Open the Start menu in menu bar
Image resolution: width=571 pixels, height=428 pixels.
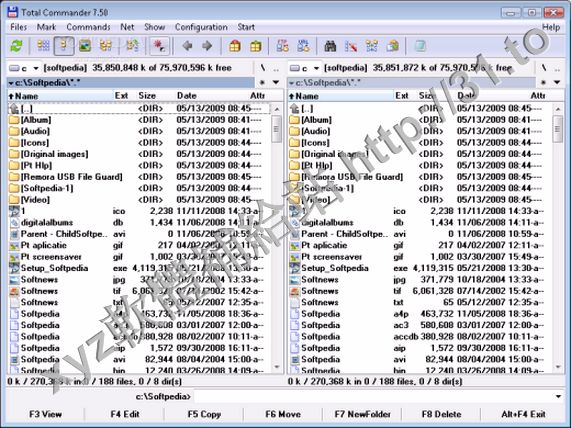(246, 27)
